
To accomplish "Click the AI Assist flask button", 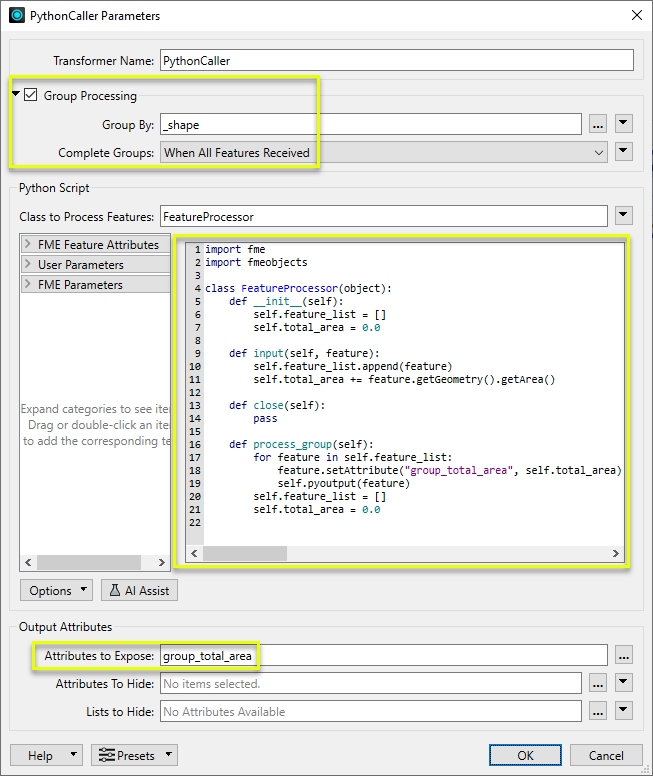I will [140, 590].
